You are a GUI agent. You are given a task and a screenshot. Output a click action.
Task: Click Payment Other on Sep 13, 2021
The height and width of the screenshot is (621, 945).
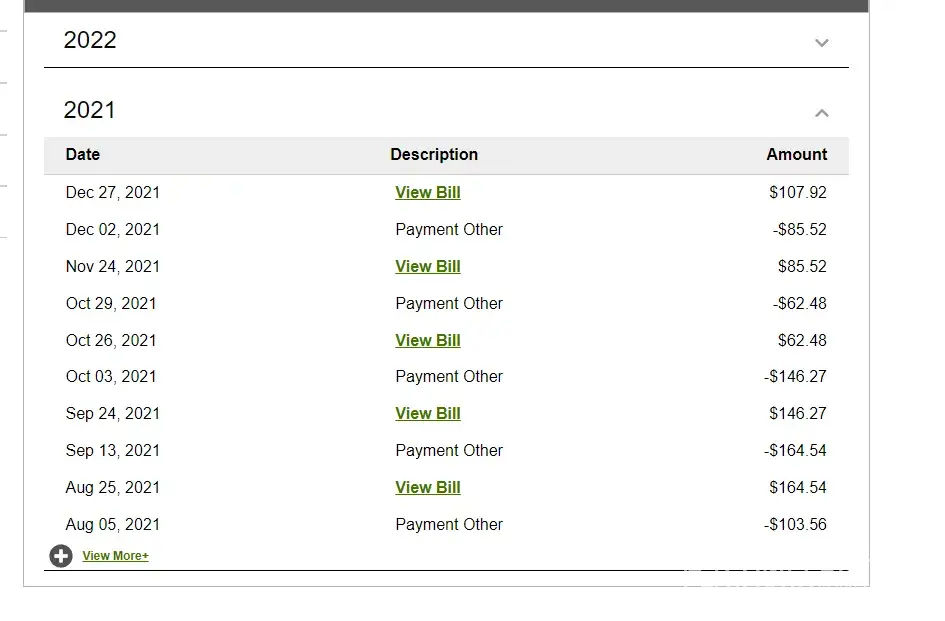tap(449, 451)
